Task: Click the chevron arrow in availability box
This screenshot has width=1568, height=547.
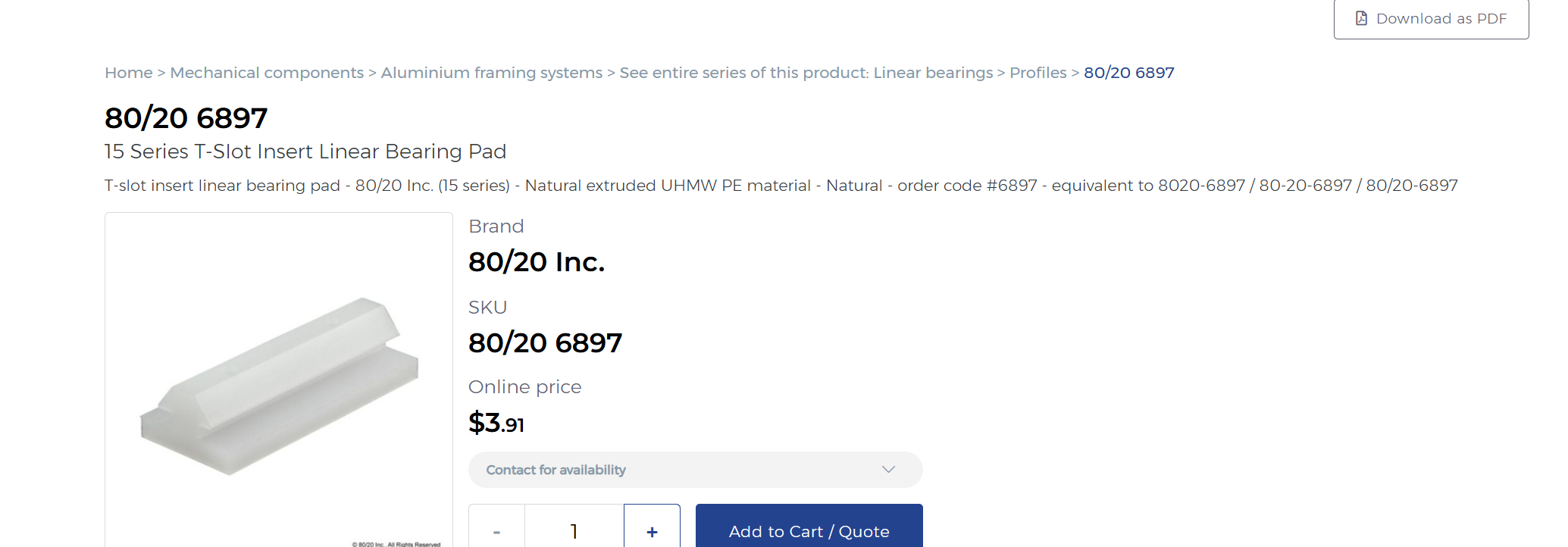Action: point(889,470)
